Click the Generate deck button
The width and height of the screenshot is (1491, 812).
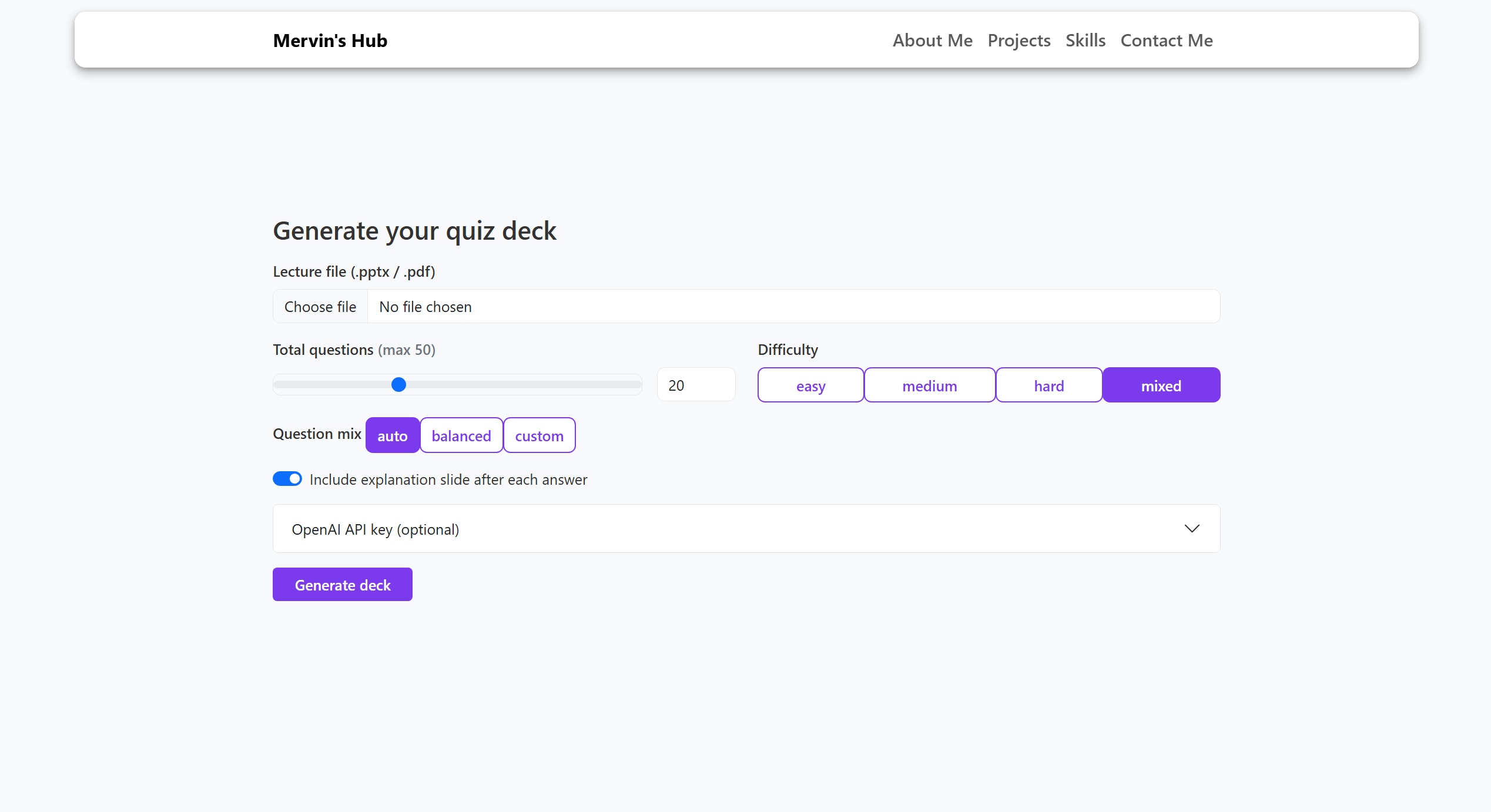[x=342, y=585]
